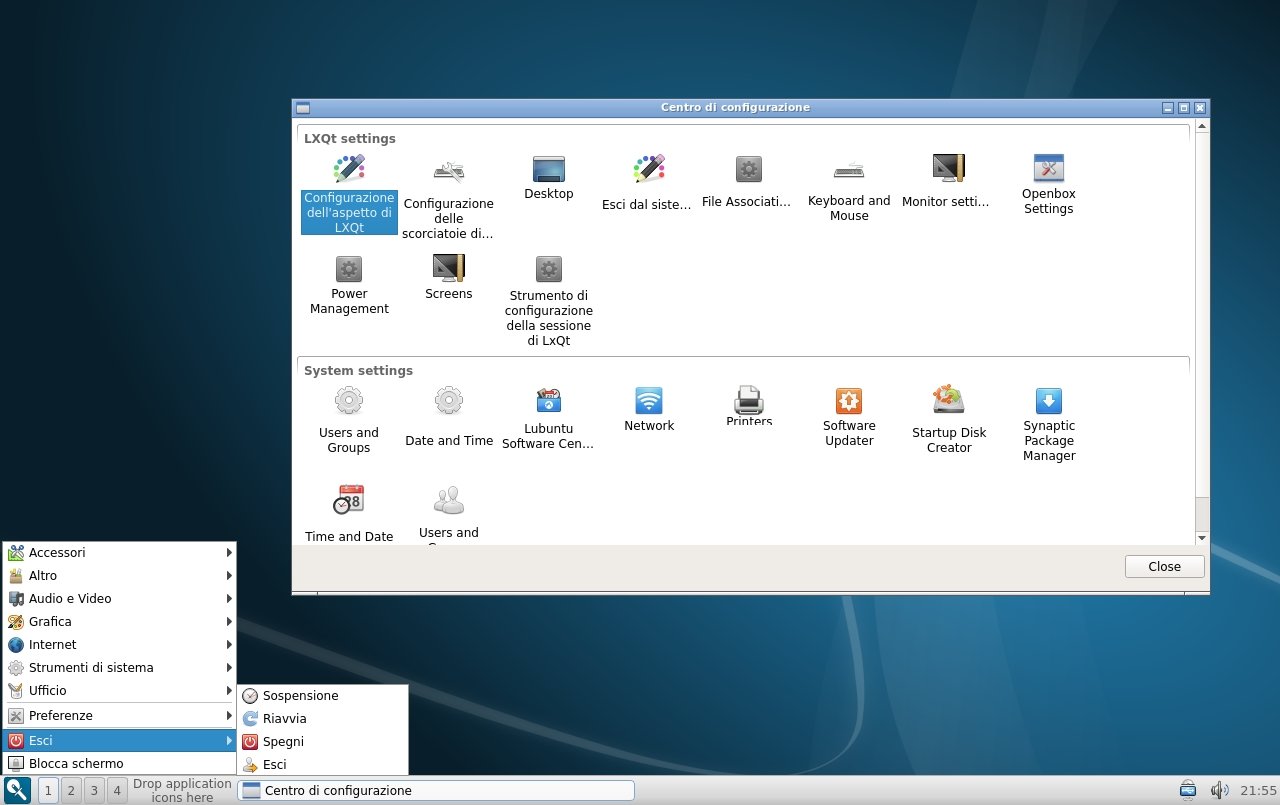Select Blocca schermo menu entry

(76, 763)
